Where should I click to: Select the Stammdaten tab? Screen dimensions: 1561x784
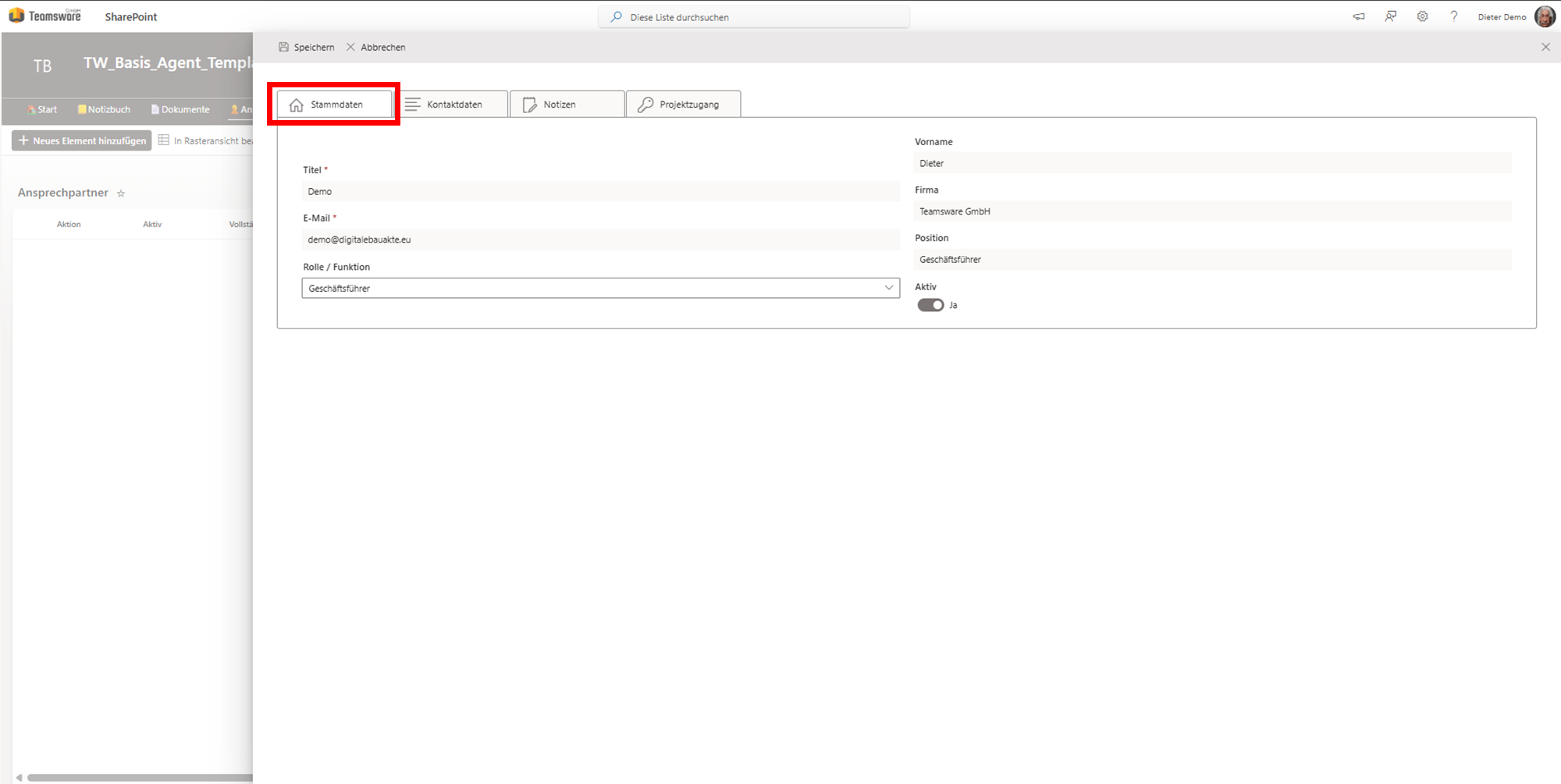coord(336,105)
